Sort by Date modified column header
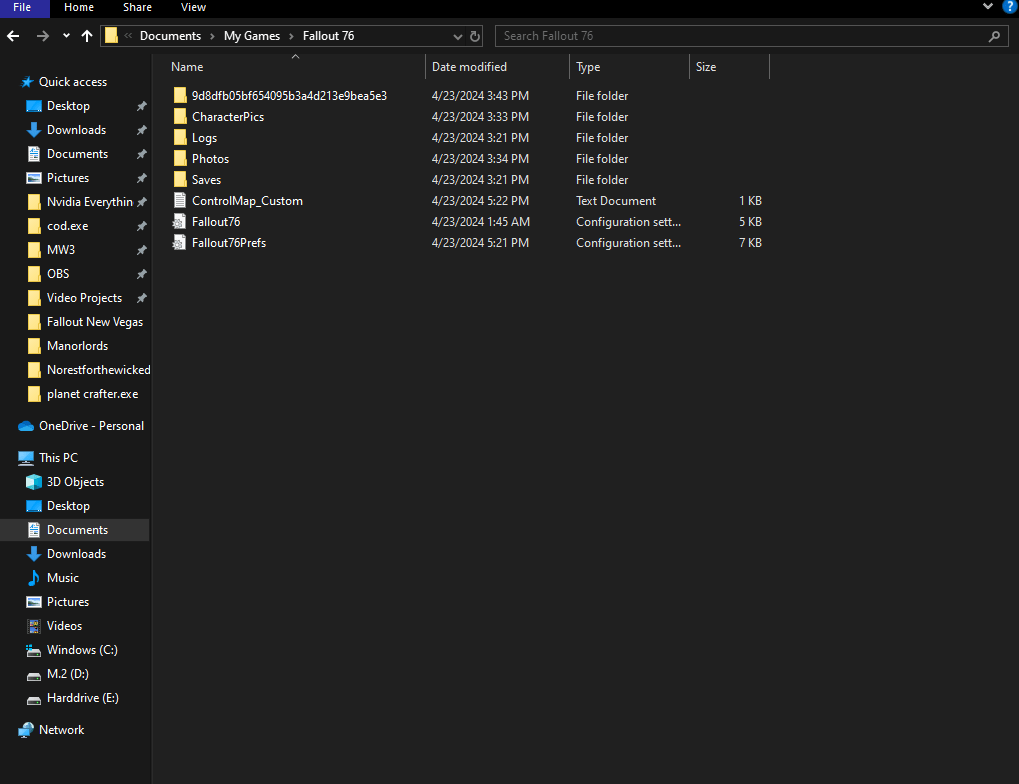 (469, 67)
